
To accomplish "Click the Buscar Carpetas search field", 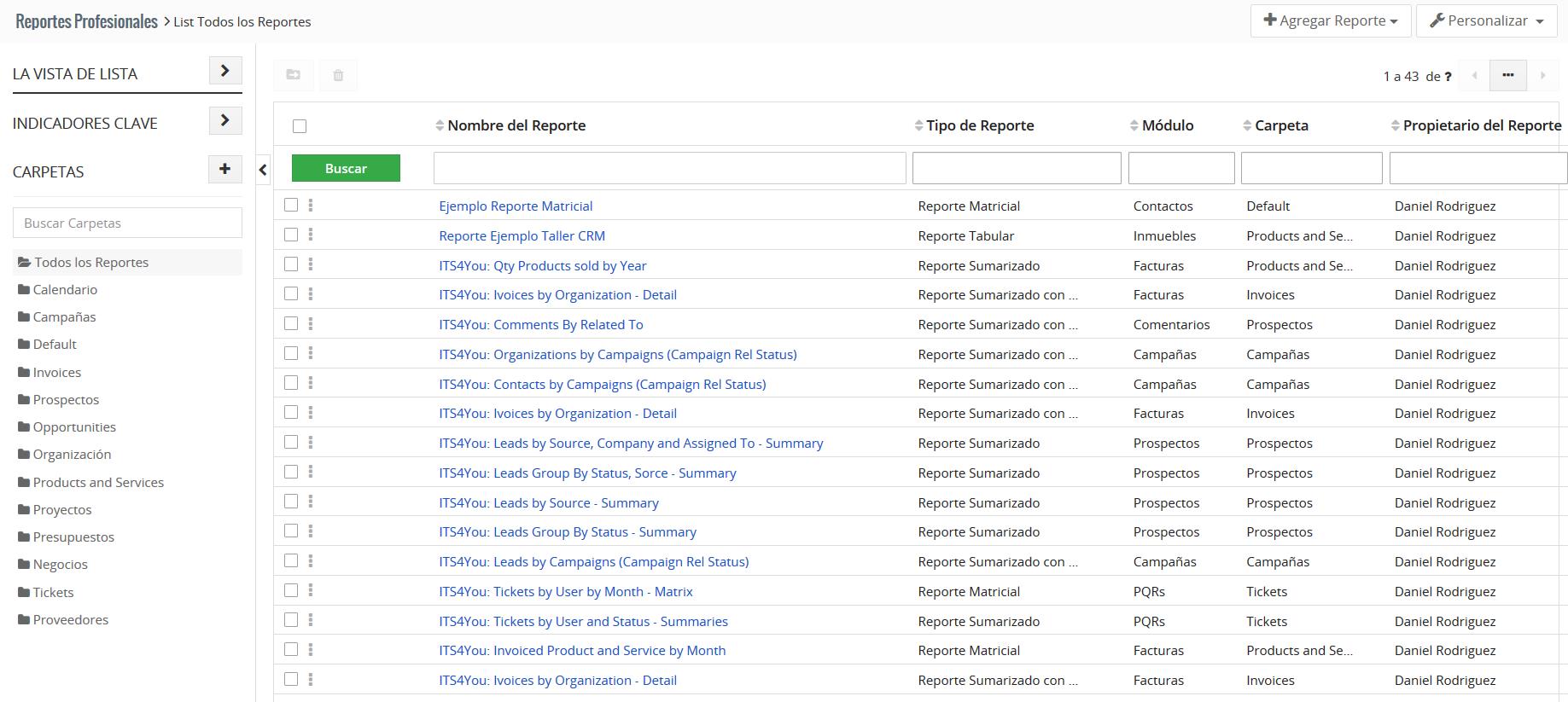I will (127, 223).
